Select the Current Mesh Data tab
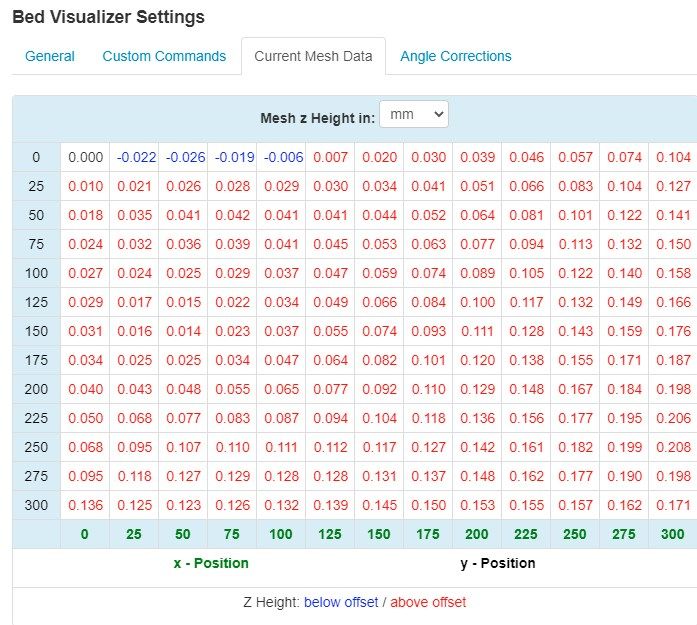Viewport: 697px width, 625px height. click(x=313, y=56)
